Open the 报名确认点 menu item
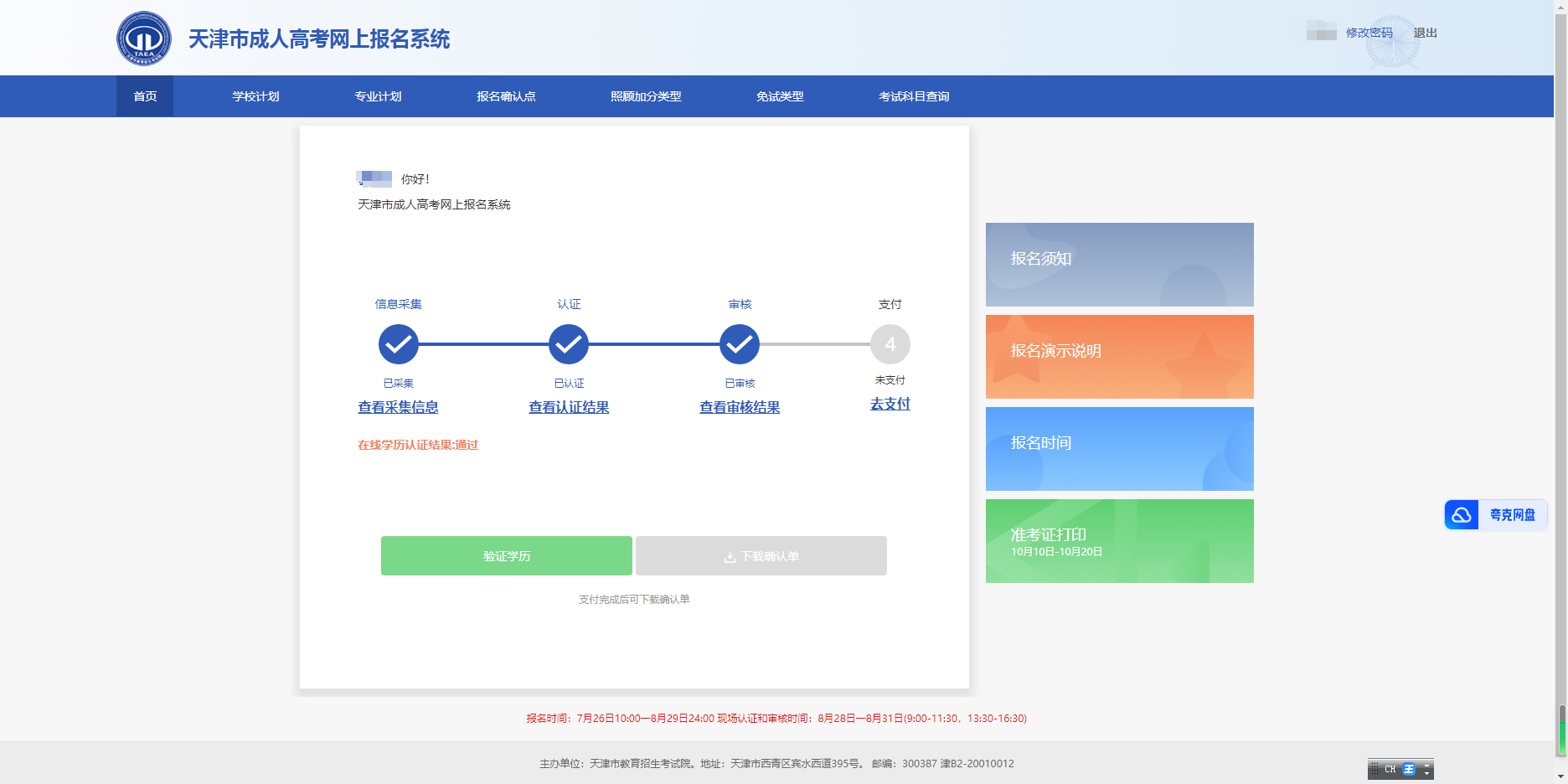The width and height of the screenshot is (1568, 784). (506, 96)
